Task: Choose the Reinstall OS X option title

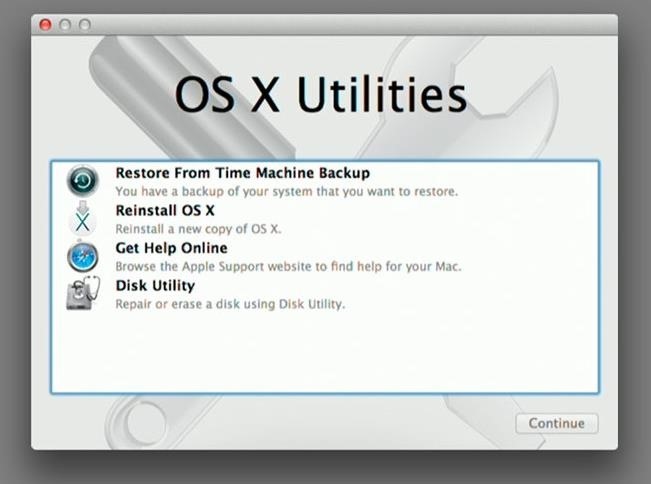Action: [x=165, y=211]
